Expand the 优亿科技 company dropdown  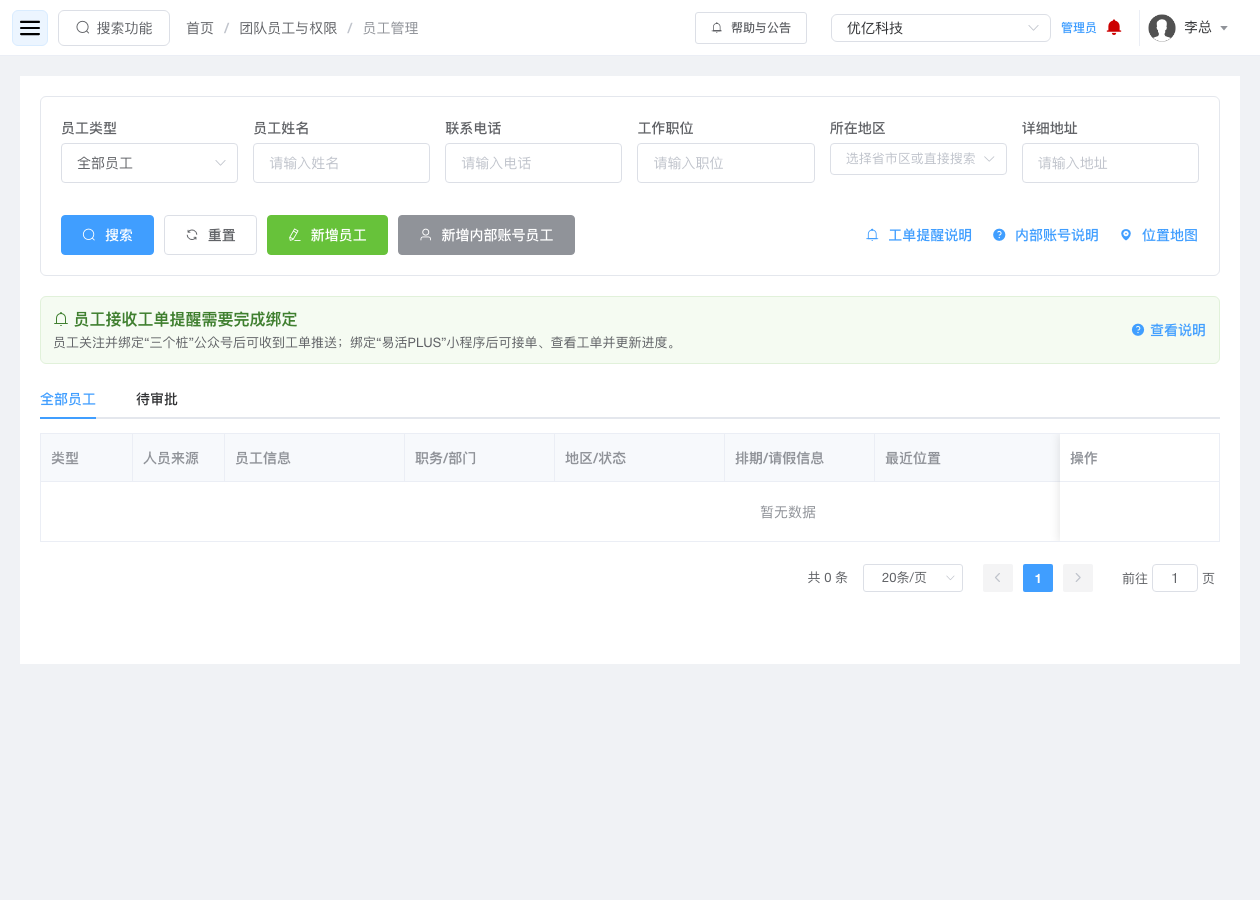(941, 28)
